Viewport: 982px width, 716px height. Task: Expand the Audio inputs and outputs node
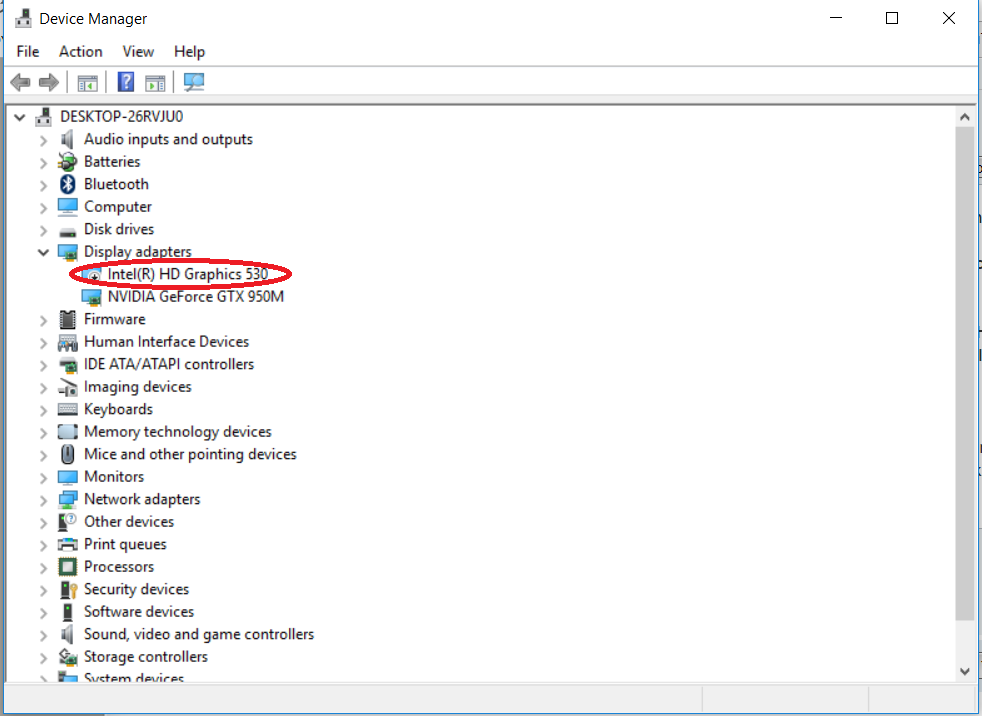coord(43,140)
